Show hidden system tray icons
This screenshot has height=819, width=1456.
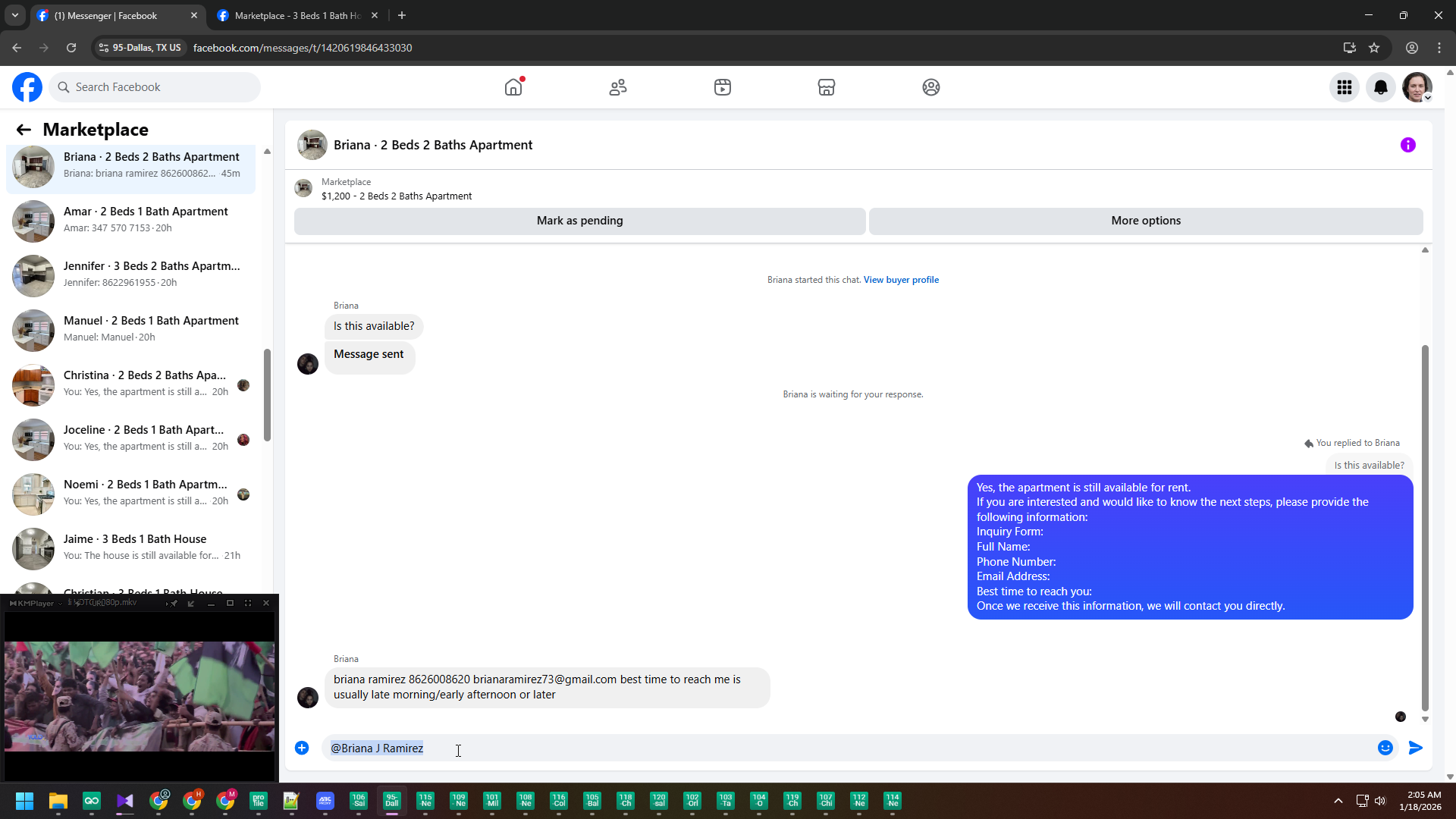tap(1338, 801)
